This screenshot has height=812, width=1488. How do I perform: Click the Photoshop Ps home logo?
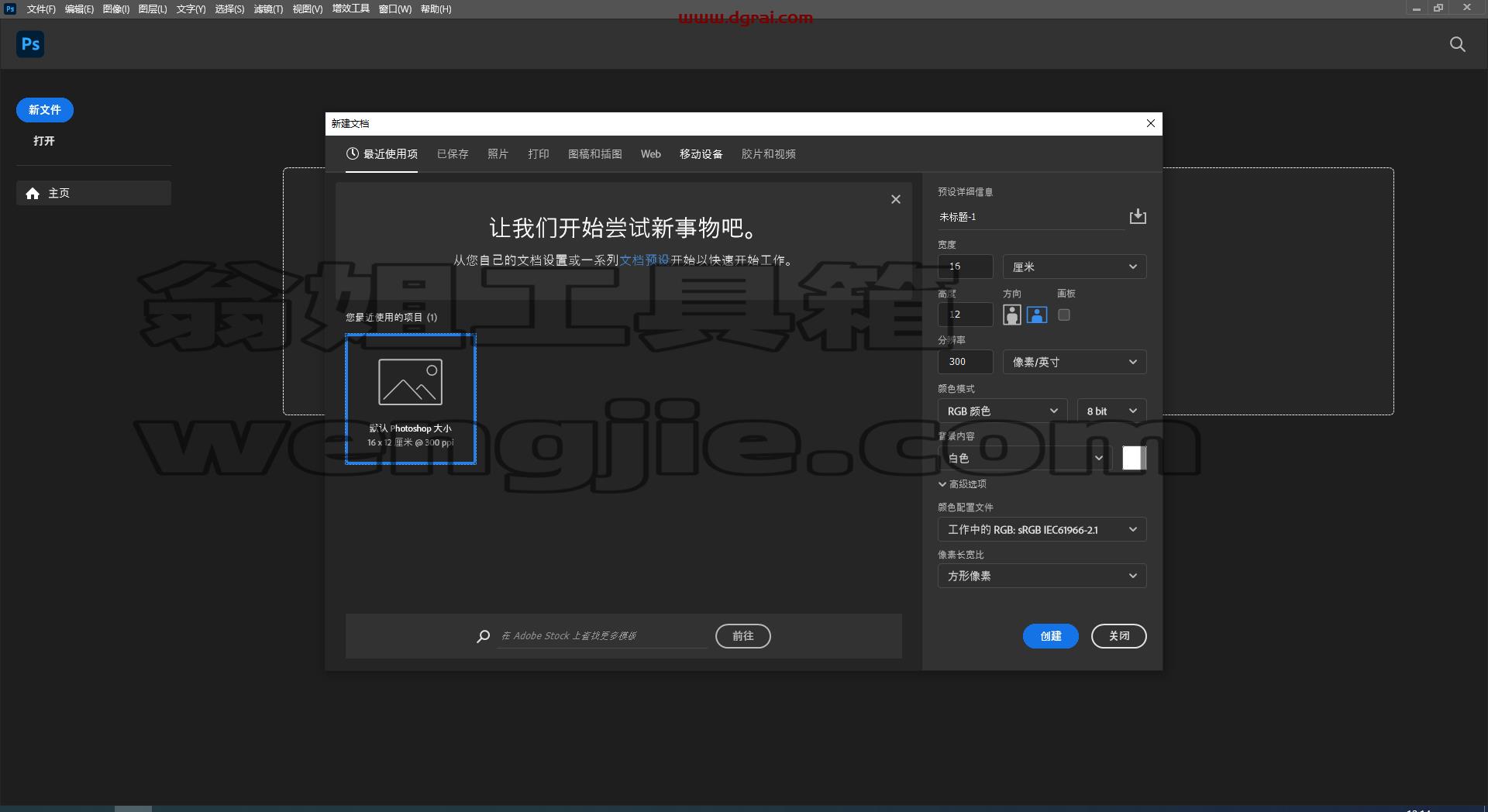click(30, 44)
